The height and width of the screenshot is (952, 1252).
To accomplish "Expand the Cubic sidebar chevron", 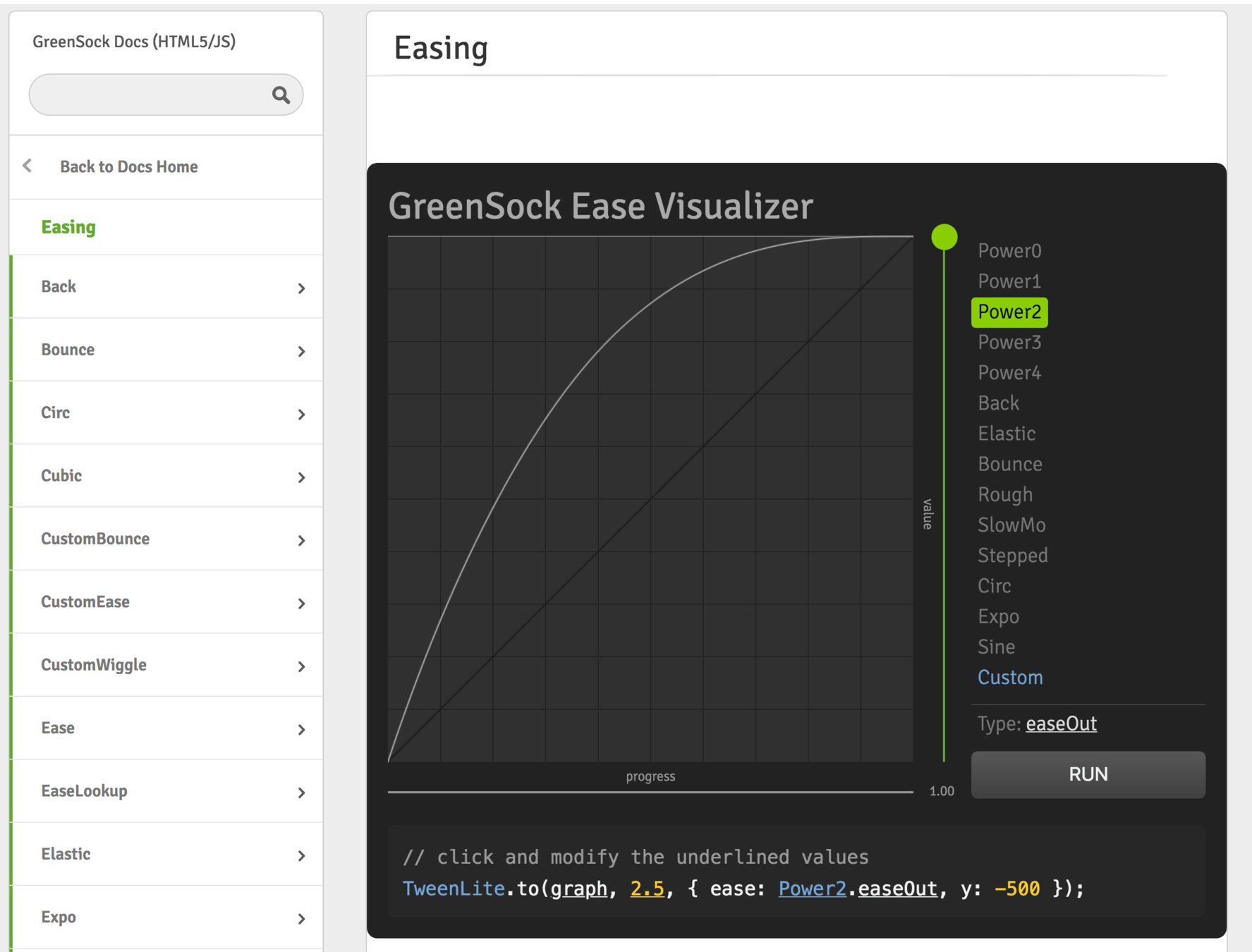I will (x=301, y=477).
